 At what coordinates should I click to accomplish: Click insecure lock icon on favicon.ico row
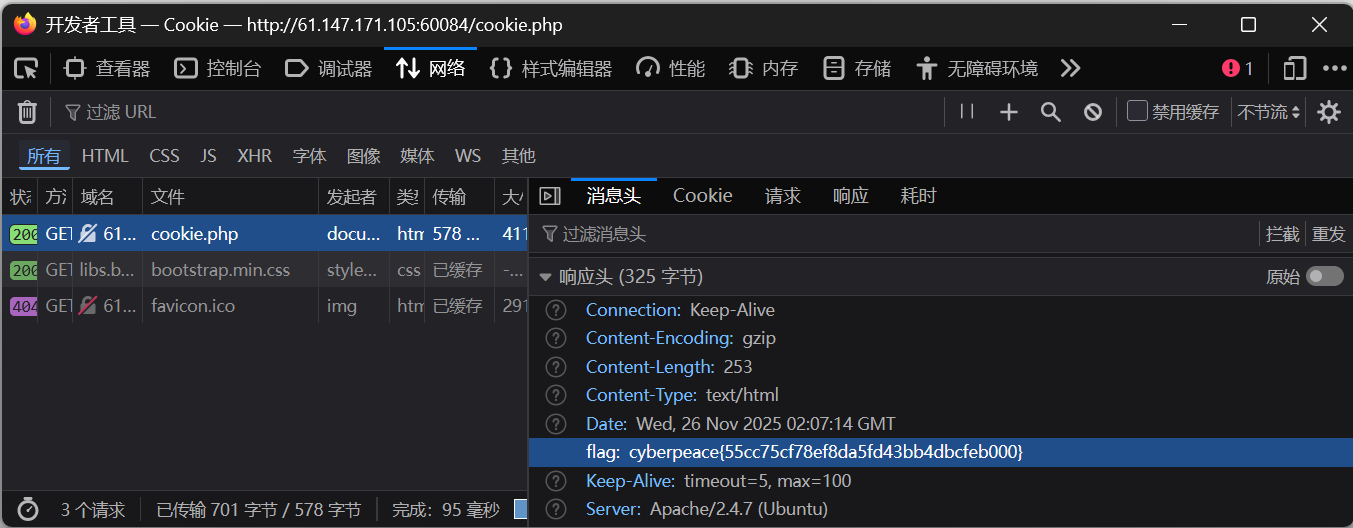(x=88, y=306)
